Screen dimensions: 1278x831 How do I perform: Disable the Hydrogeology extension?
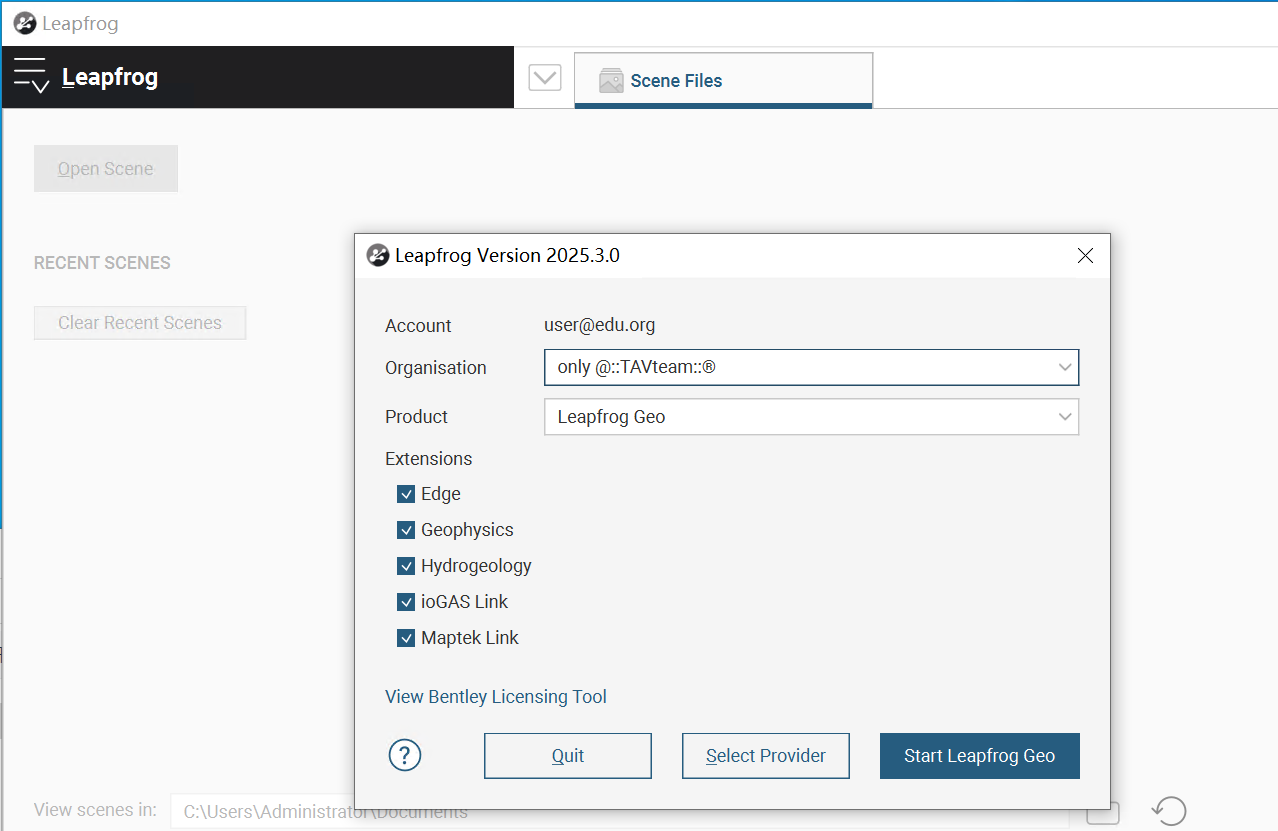[x=406, y=566]
